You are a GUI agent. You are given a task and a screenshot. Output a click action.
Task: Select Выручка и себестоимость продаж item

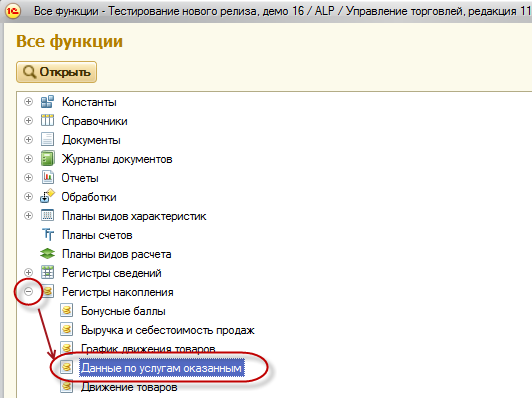(168, 330)
